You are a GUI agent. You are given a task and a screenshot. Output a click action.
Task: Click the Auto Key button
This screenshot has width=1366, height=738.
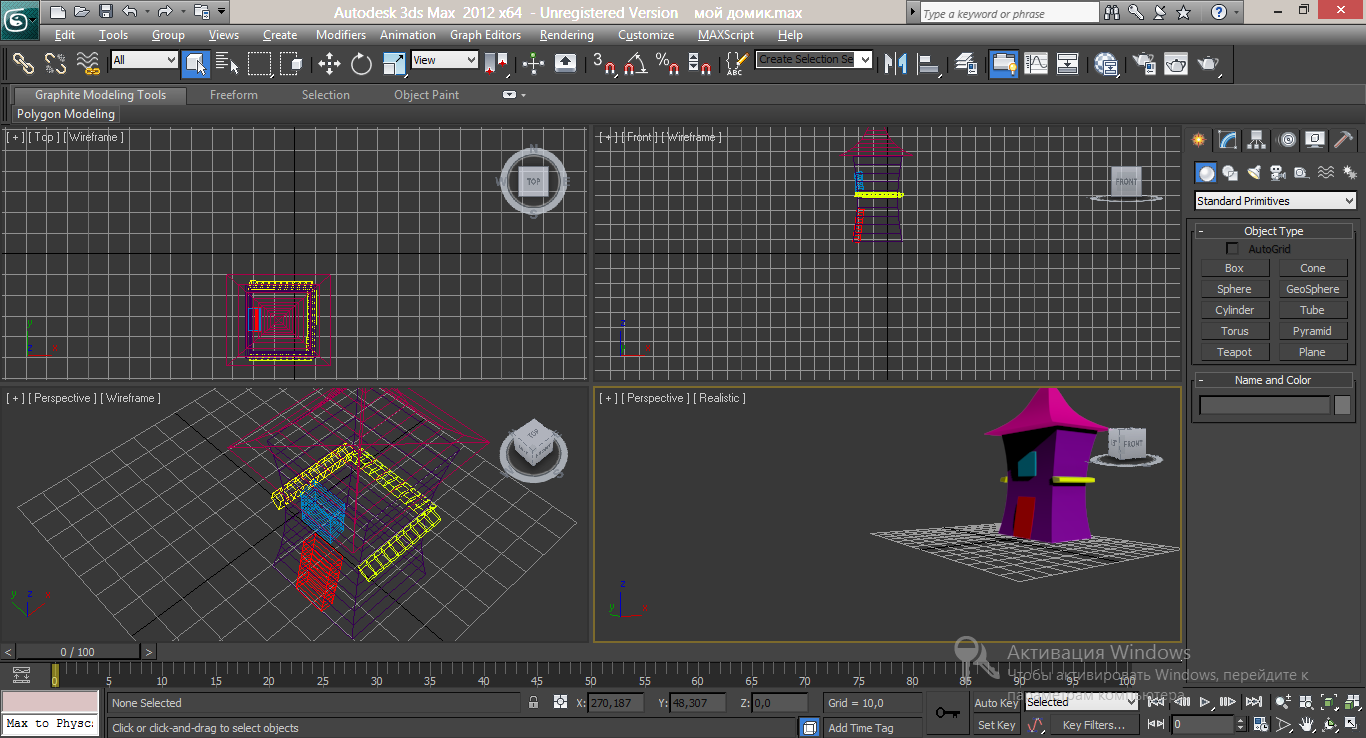[x=996, y=703]
